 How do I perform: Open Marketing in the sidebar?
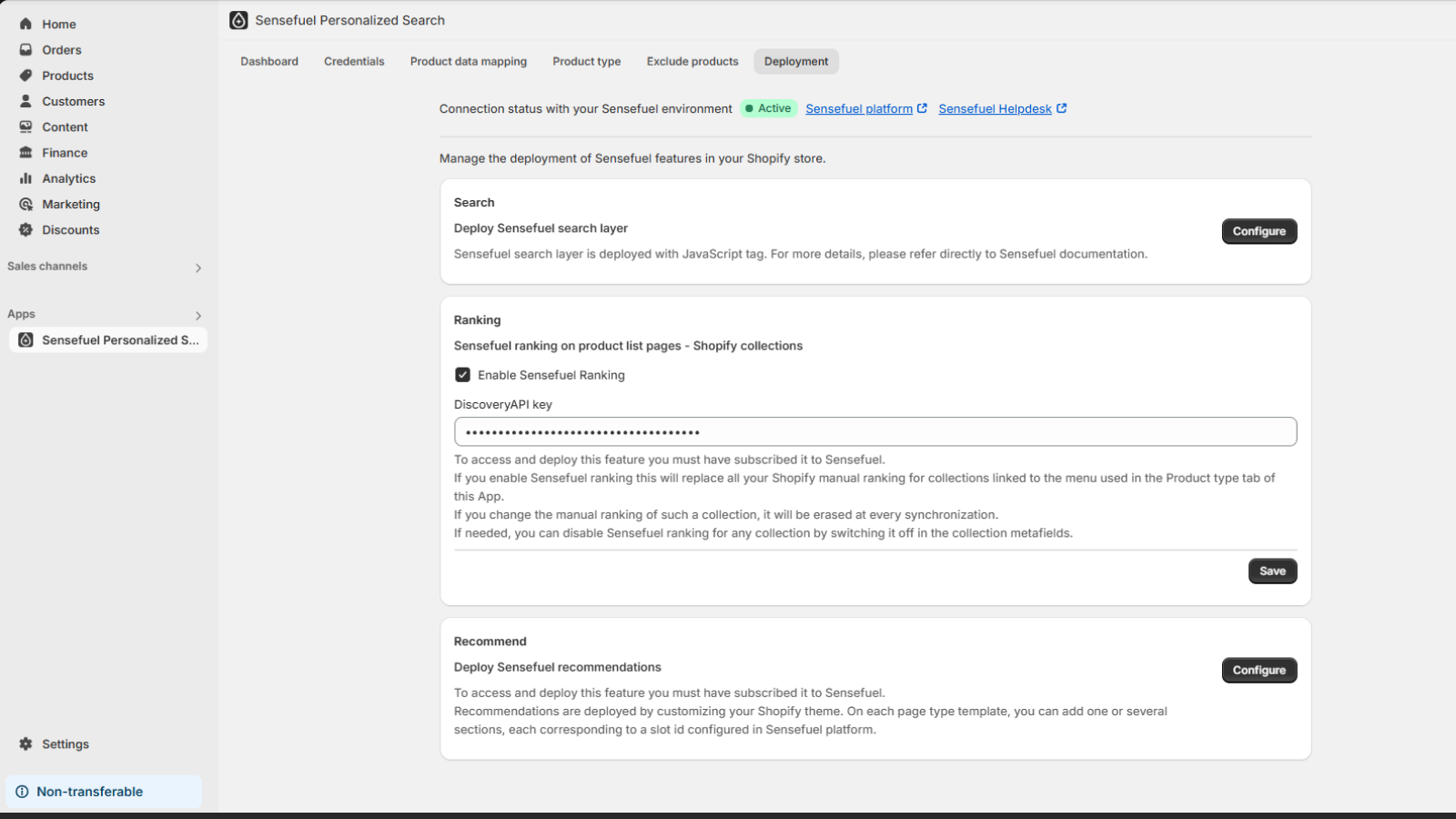(71, 205)
